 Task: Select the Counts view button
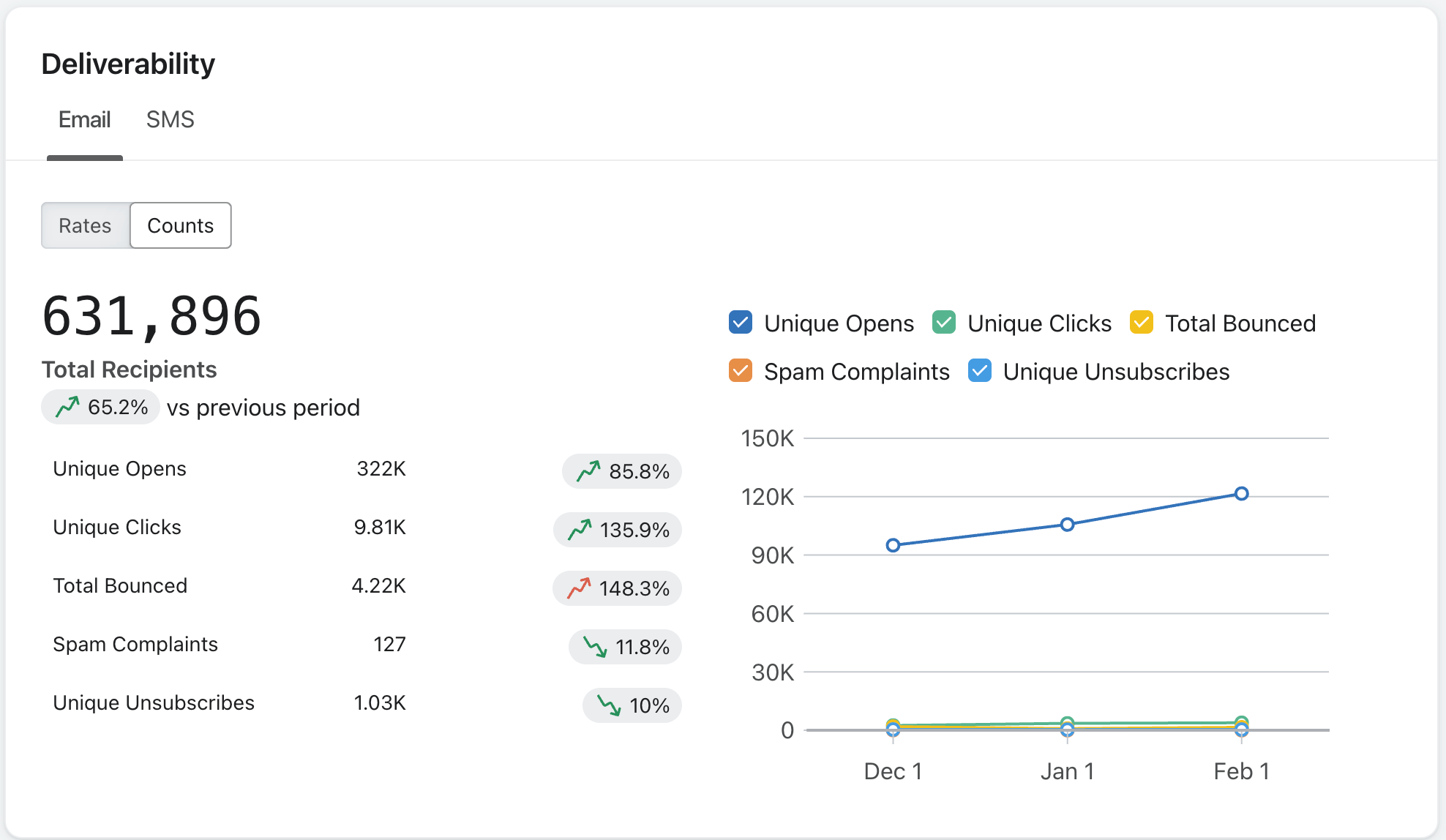pyautogui.click(x=180, y=225)
